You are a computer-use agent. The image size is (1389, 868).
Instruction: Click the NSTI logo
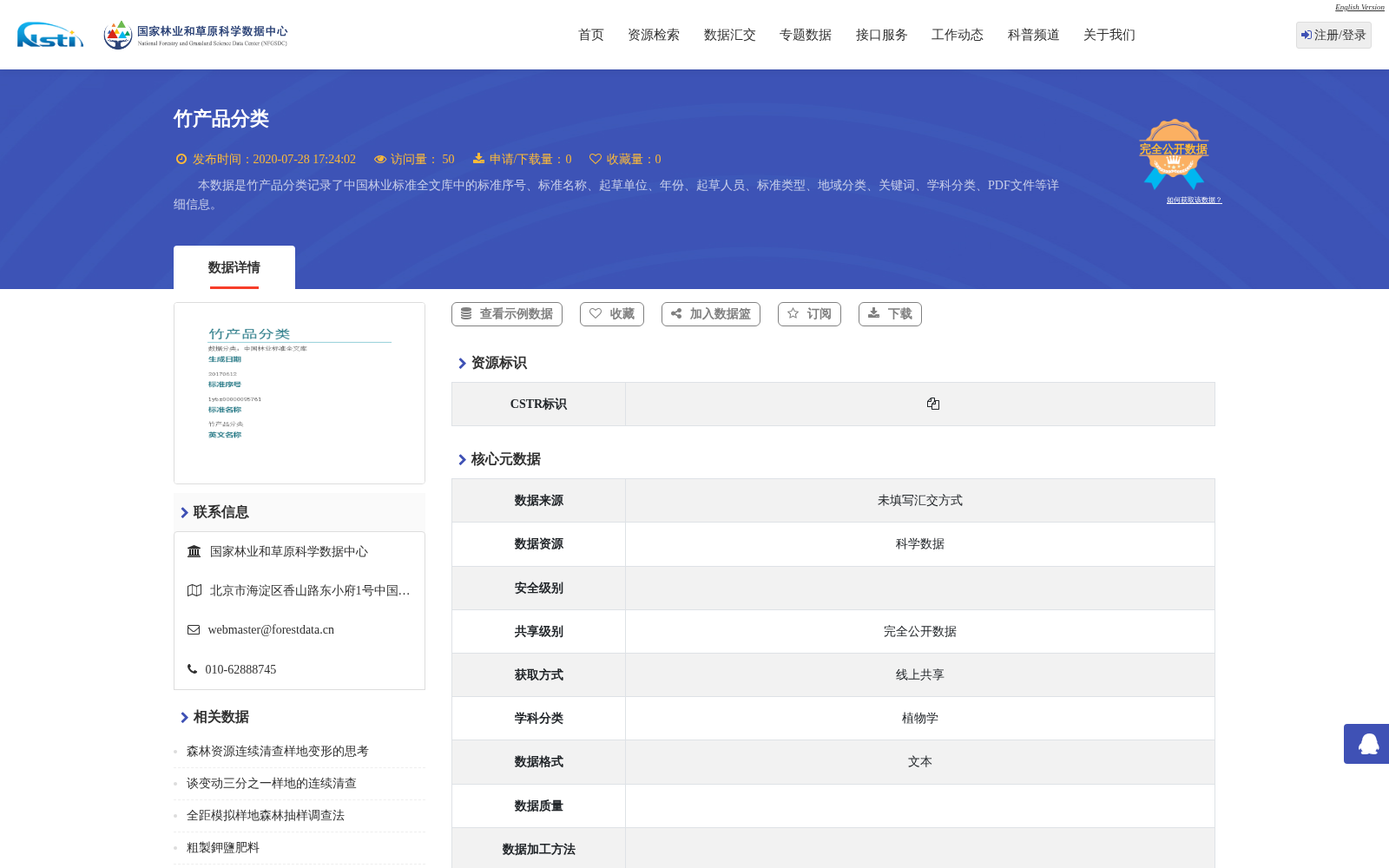click(x=50, y=35)
